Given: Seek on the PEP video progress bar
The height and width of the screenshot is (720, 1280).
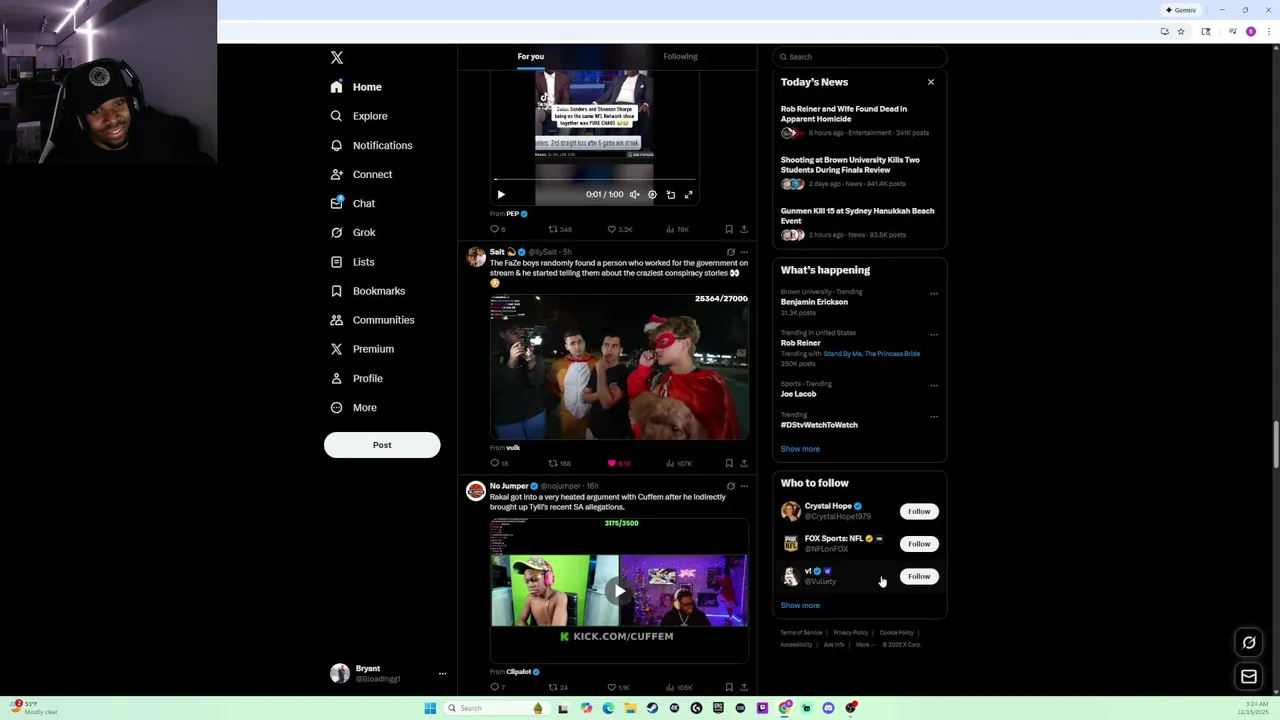Looking at the screenshot, I should (595, 180).
